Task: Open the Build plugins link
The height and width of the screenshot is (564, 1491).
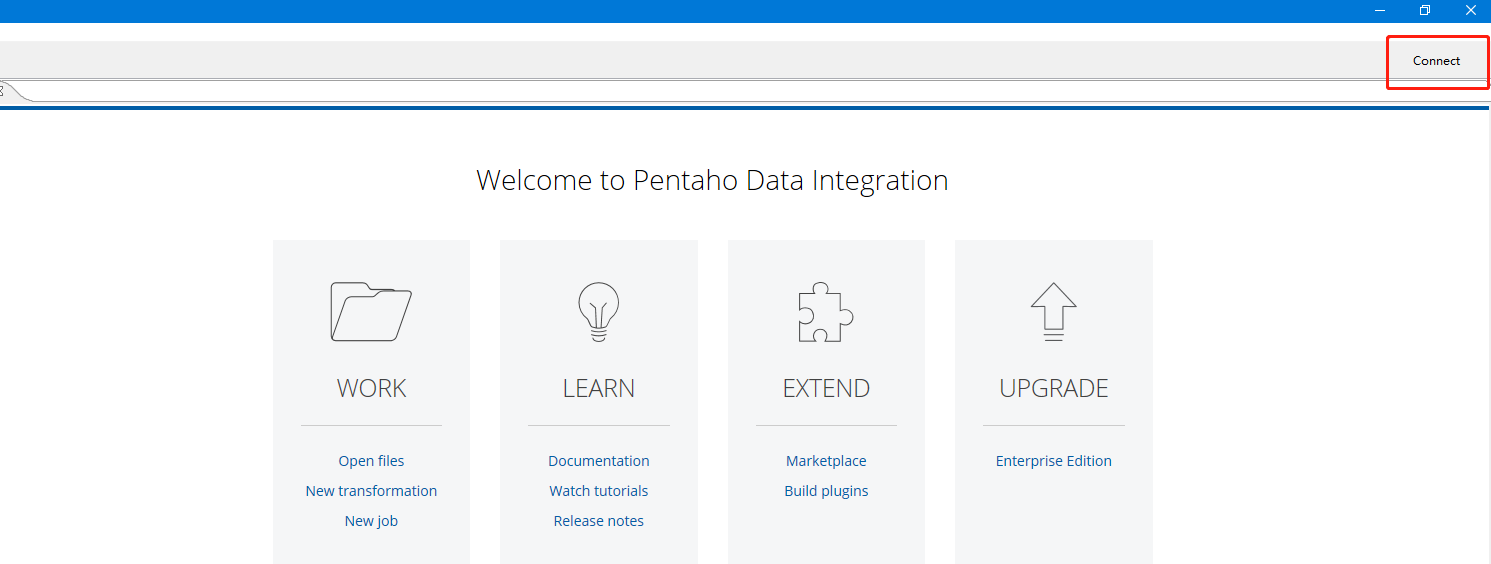Action: (826, 491)
